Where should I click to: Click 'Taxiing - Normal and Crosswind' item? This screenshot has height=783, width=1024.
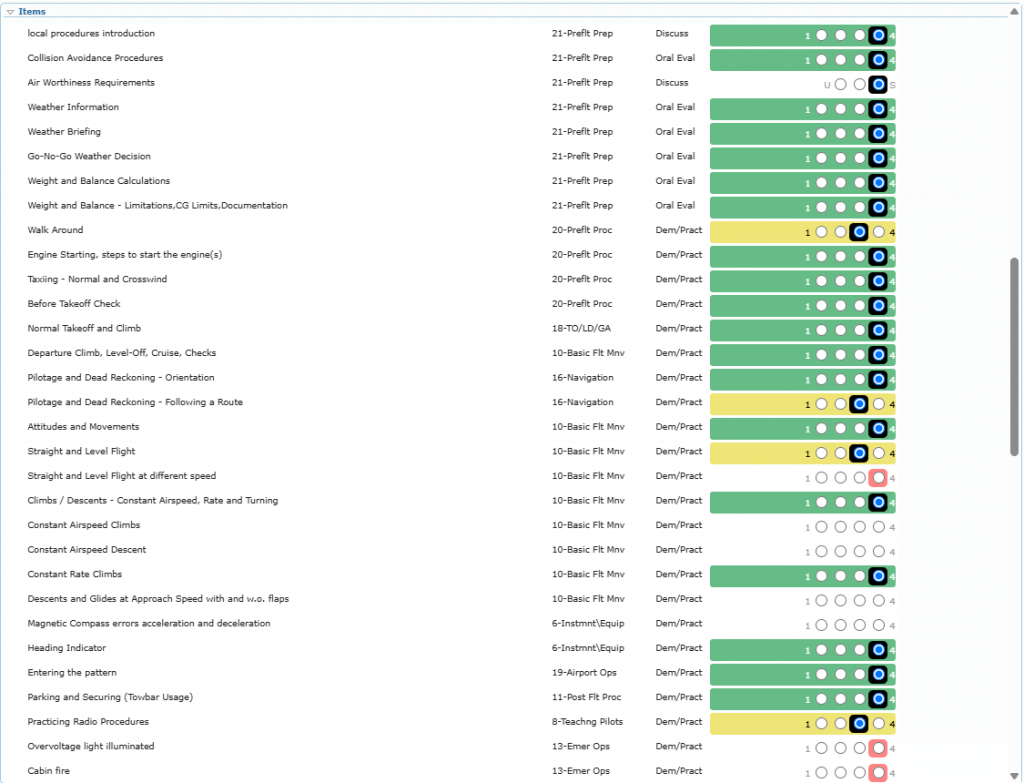(x=97, y=279)
